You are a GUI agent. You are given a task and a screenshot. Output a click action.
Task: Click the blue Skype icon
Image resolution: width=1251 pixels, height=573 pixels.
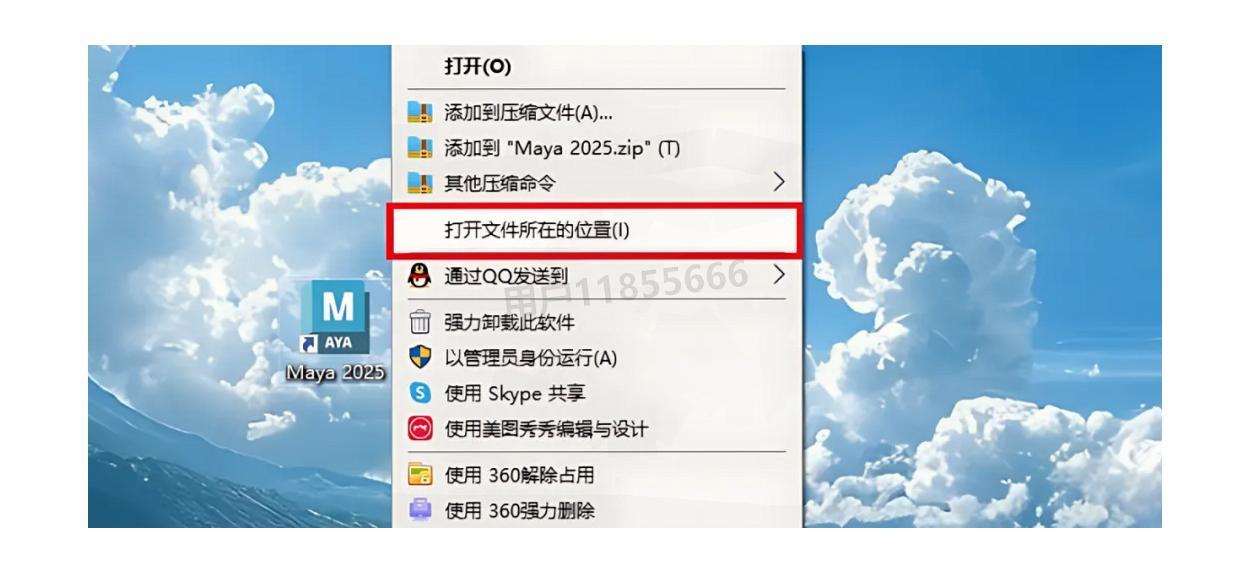tap(420, 394)
